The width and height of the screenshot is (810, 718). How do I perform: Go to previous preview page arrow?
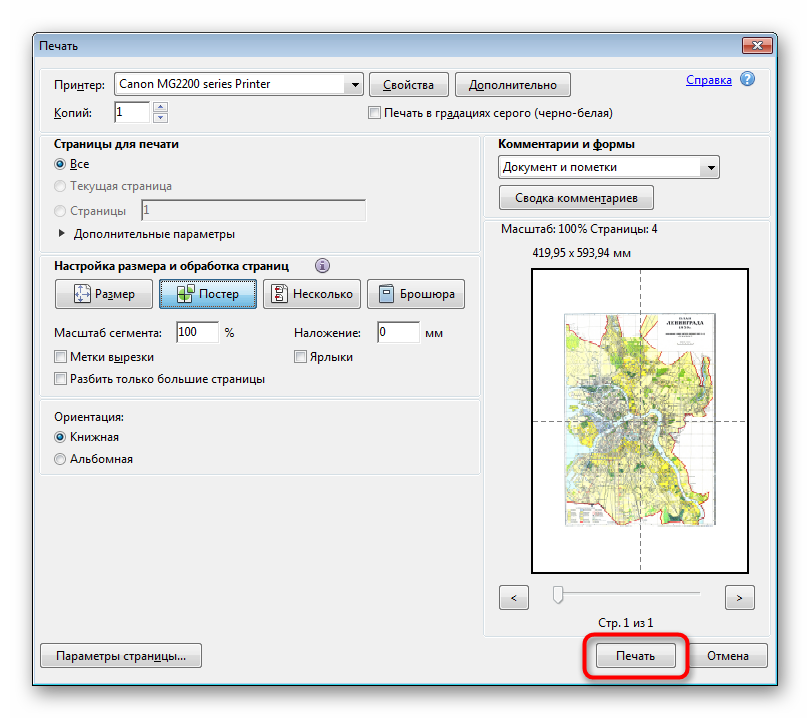(x=513, y=597)
